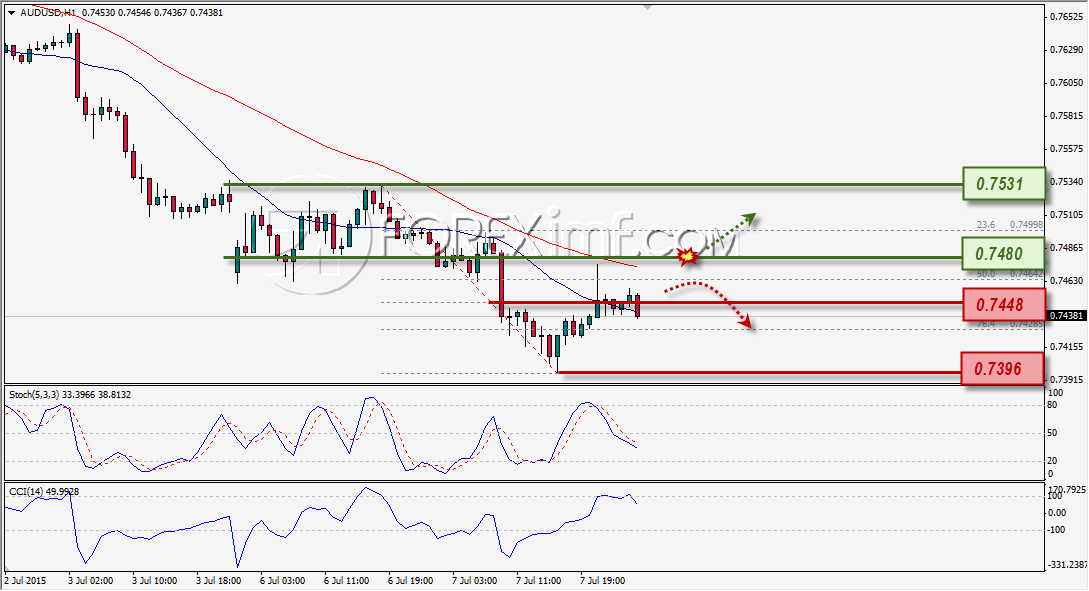
Task: Click the 0.75105 price scale value
Action: 1067,215
